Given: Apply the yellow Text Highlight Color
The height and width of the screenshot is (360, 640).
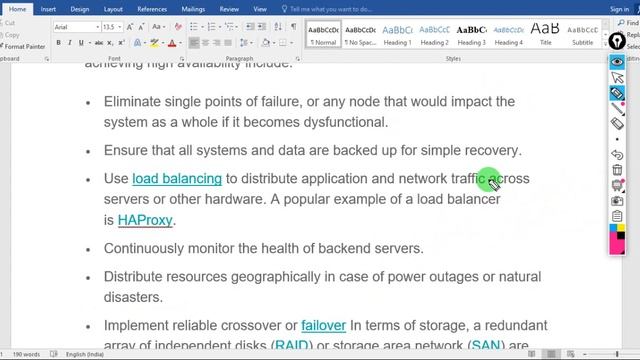Looking at the screenshot, I should tap(154, 43).
